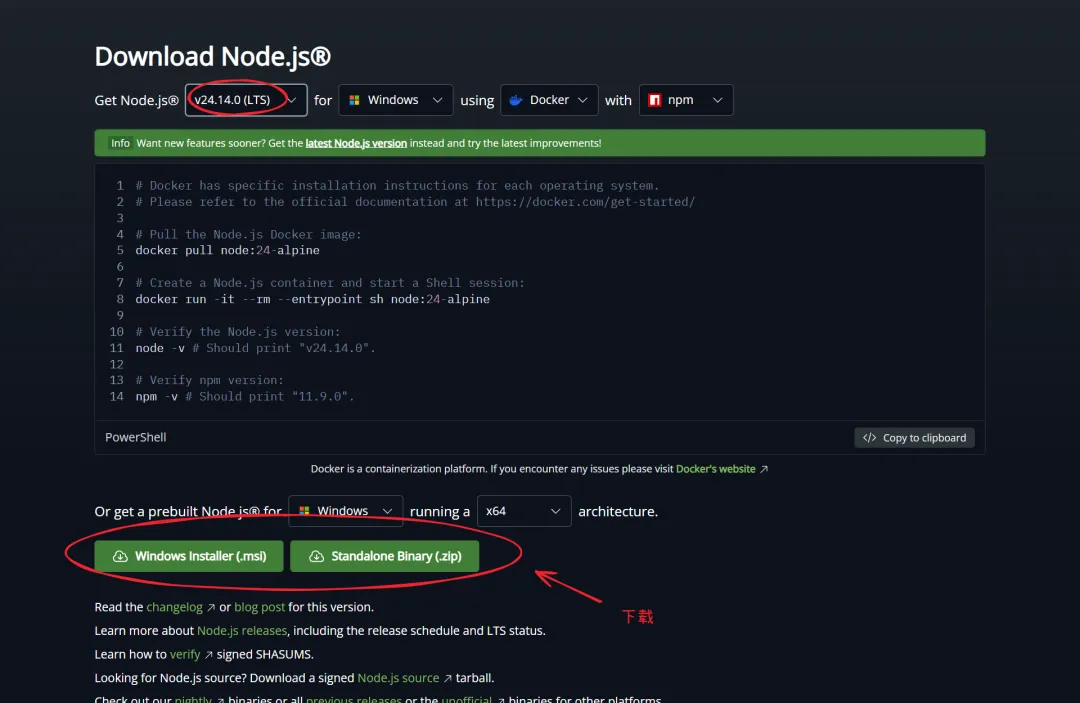Click the download cloud icon on Windows Installer

point(120,556)
